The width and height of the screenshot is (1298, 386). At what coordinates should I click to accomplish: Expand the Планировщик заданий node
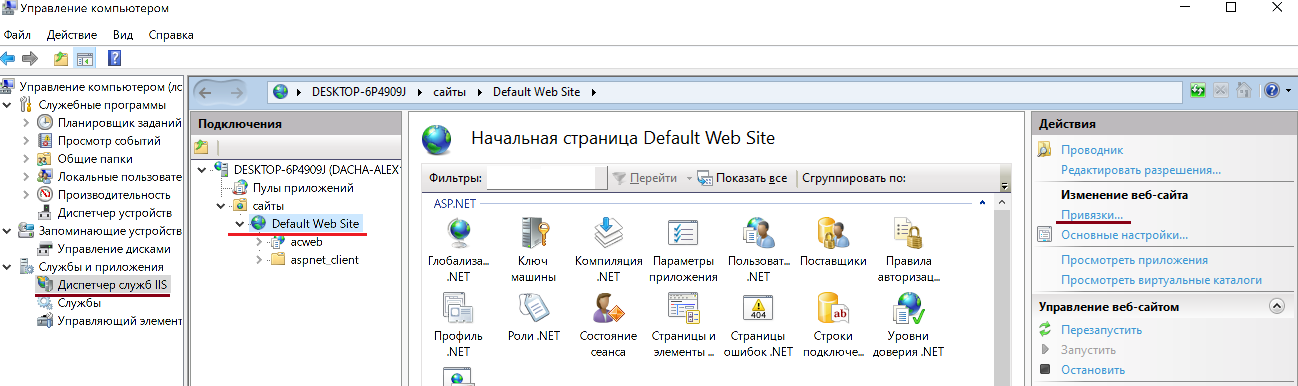(27, 123)
